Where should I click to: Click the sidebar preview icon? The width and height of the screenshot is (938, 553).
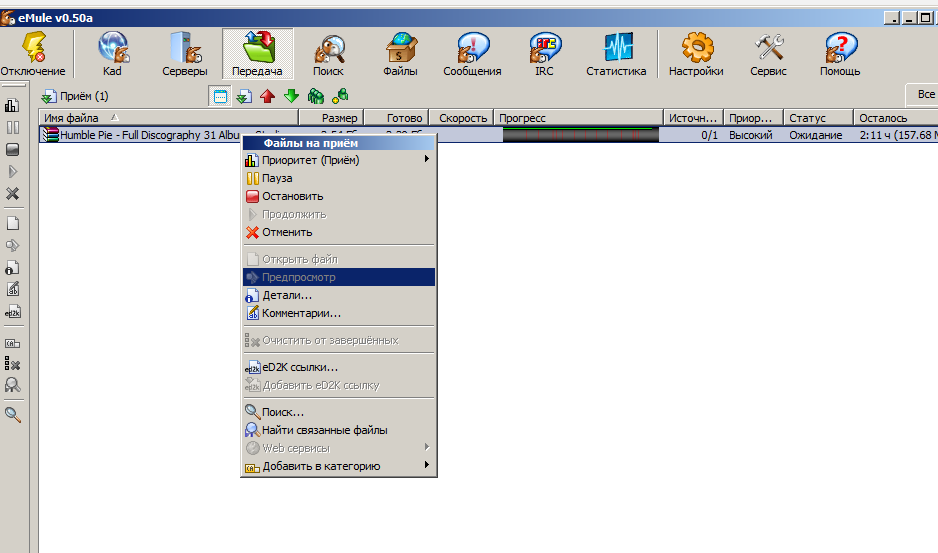click(13, 245)
